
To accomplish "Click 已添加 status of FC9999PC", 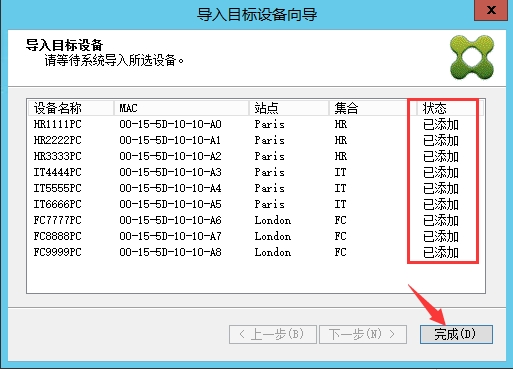I will pyautogui.click(x=441, y=253).
